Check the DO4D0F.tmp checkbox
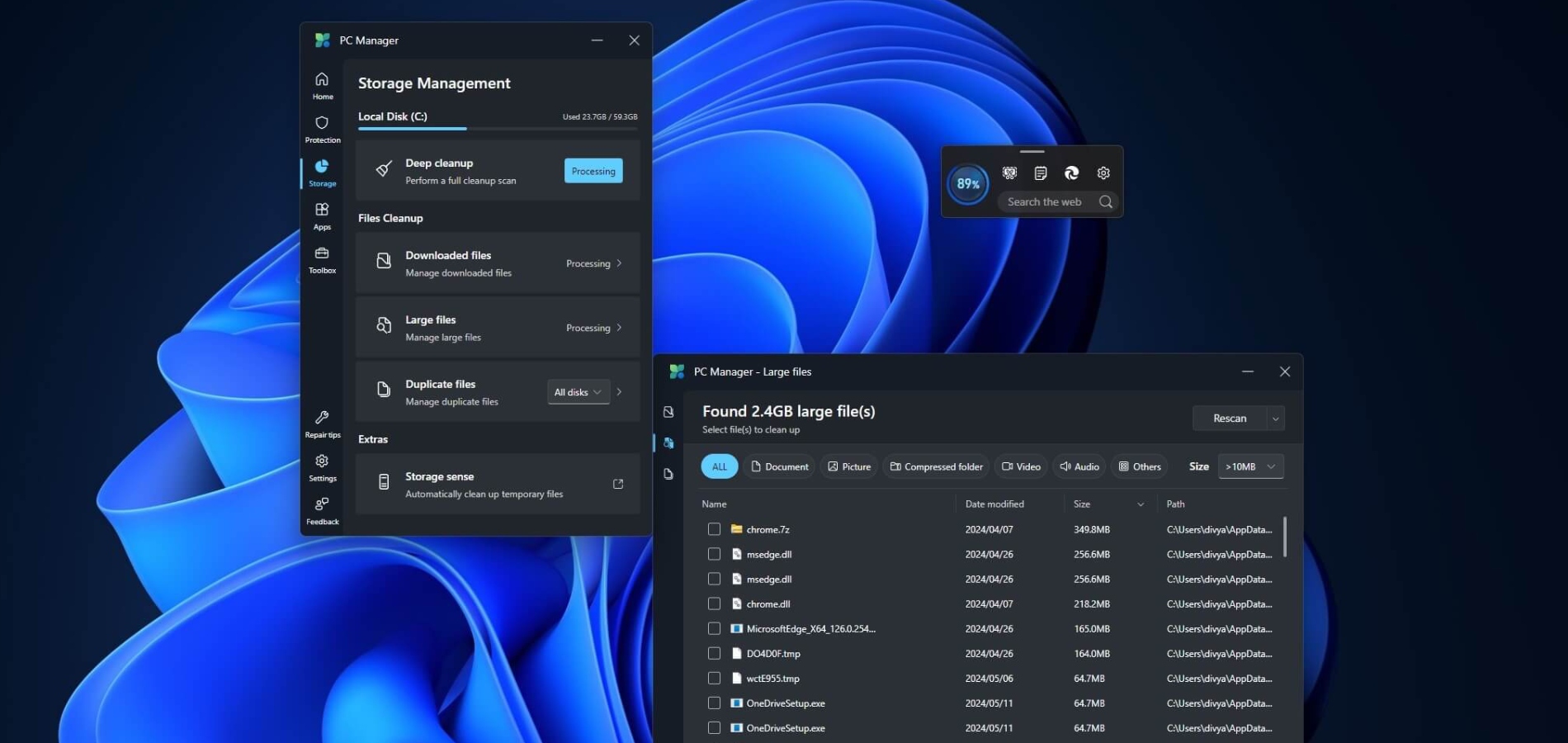This screenshot has height=743, width=1568. [x=714, y=653]
